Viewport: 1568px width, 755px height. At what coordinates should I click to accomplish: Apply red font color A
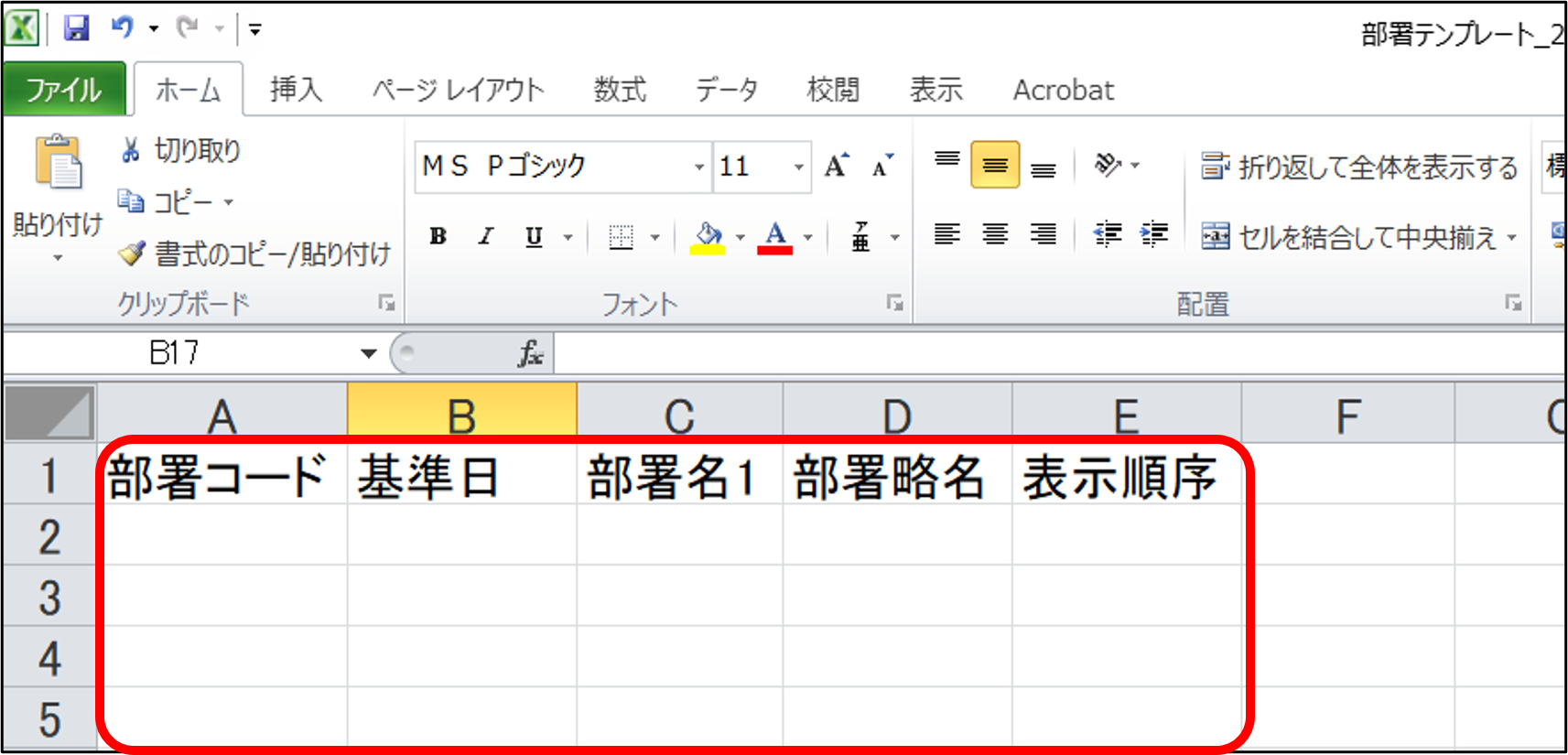click(x=775, y=237)
